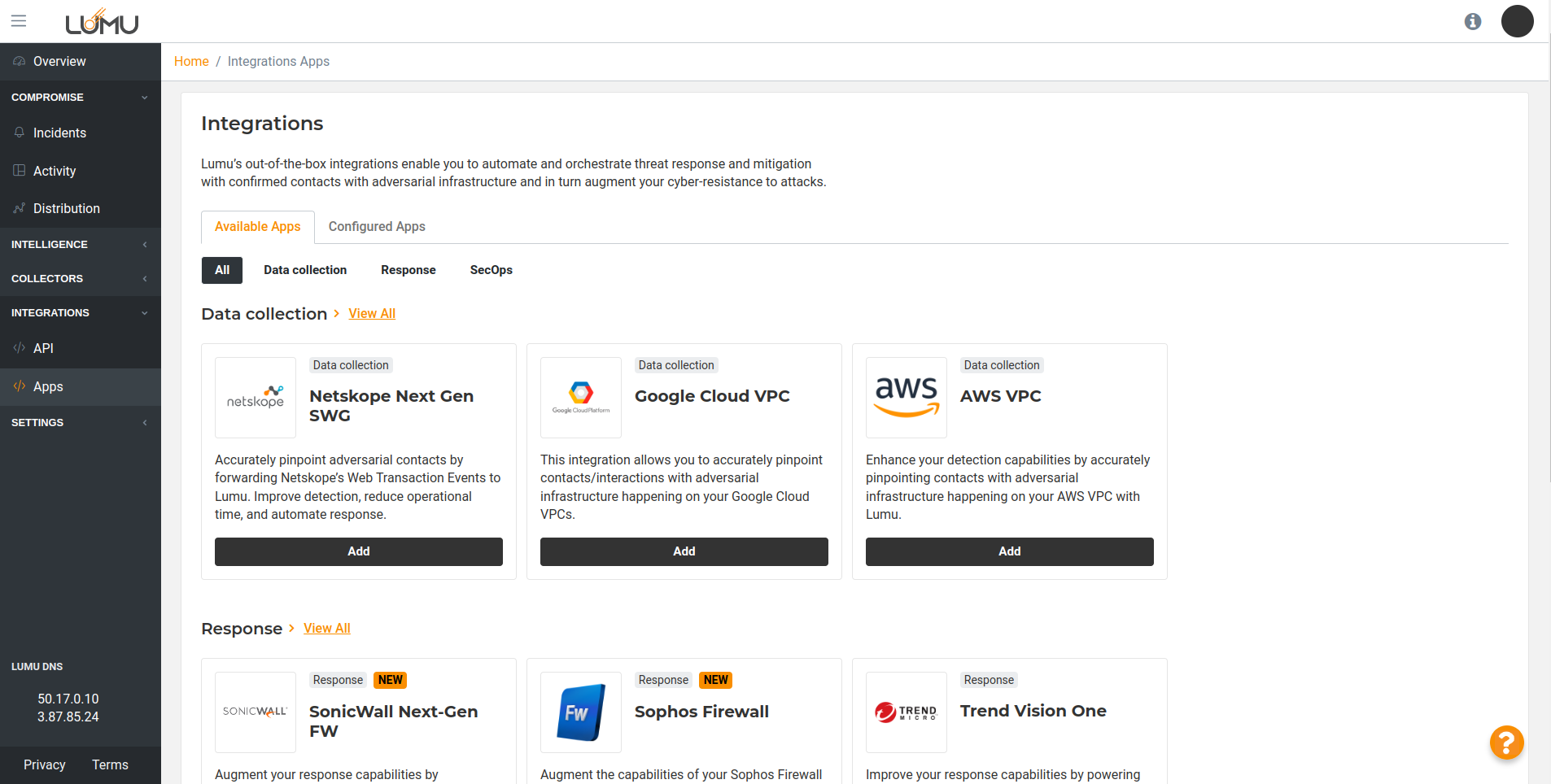Open Incidents in the sidebar
1551x784 pixels.
coord(59,133)
